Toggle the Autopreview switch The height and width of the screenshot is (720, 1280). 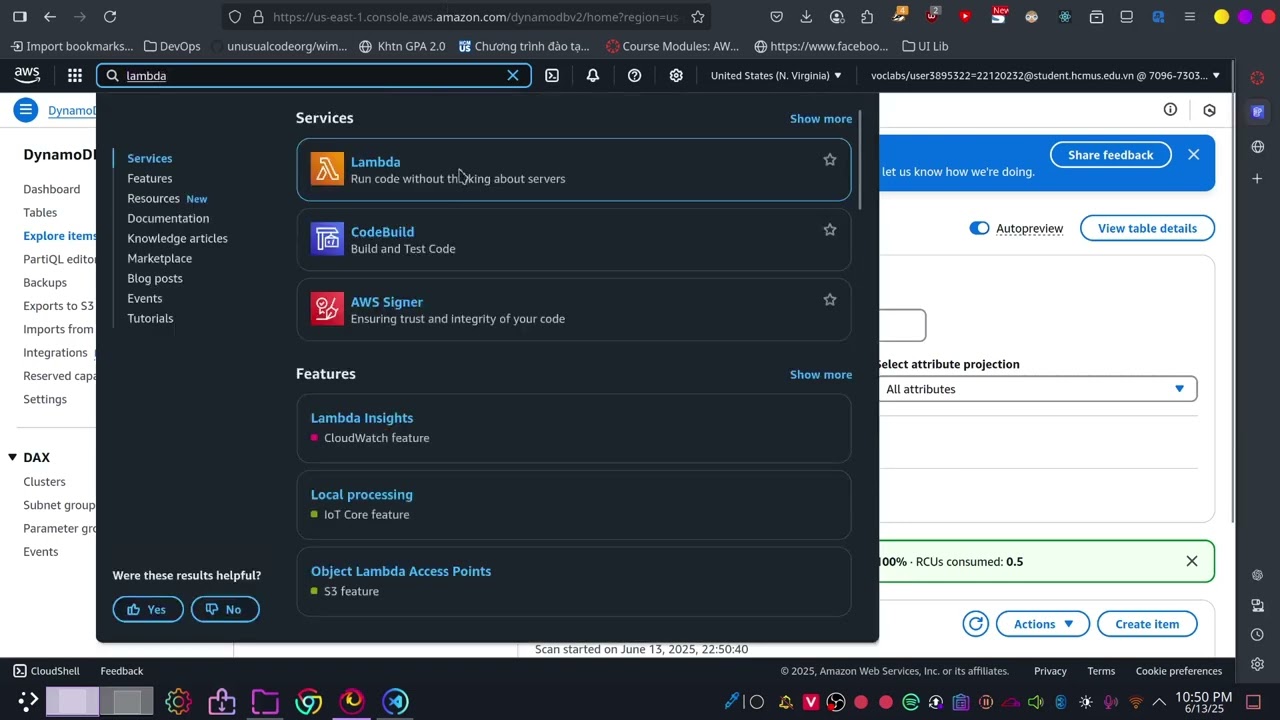[979, 228]
